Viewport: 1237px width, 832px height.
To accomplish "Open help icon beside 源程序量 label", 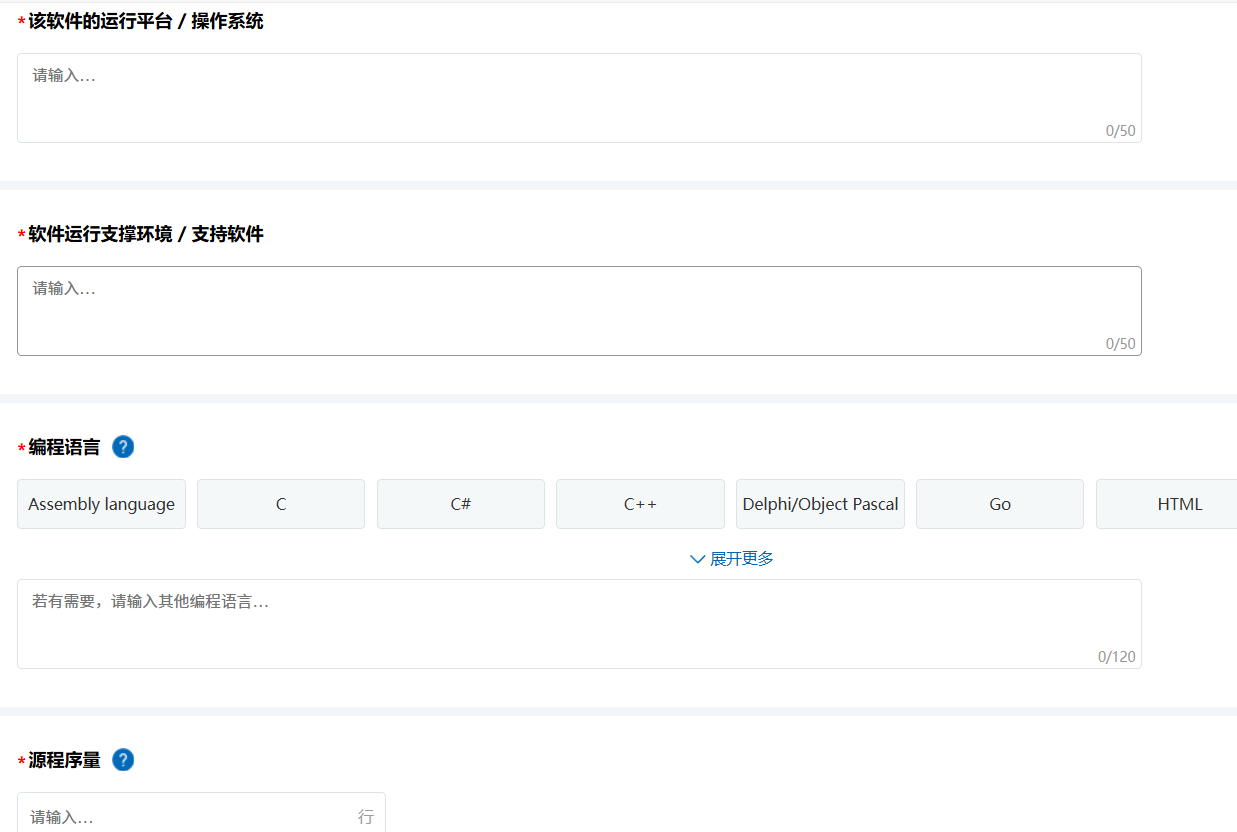I will tap(123, 760).
